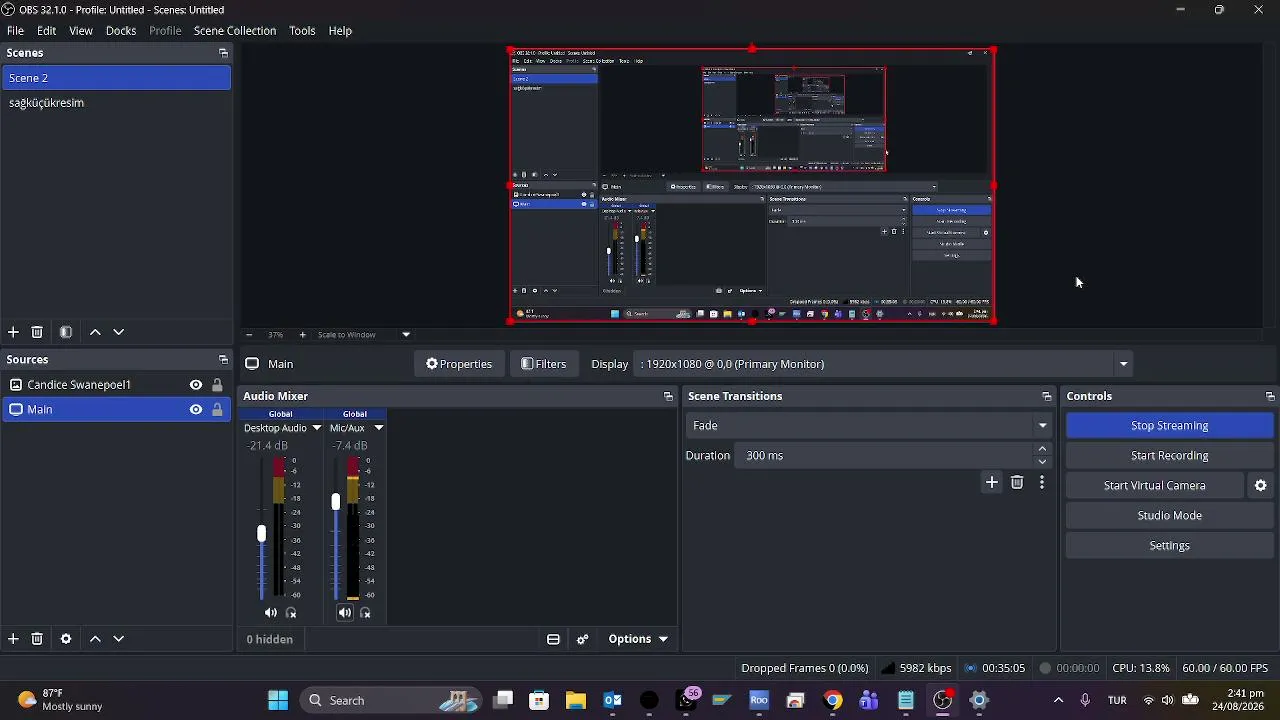Show hidden icons in system tray
The height and width of the screenshot is (720, 1280).
click(x=1058, y=700)
